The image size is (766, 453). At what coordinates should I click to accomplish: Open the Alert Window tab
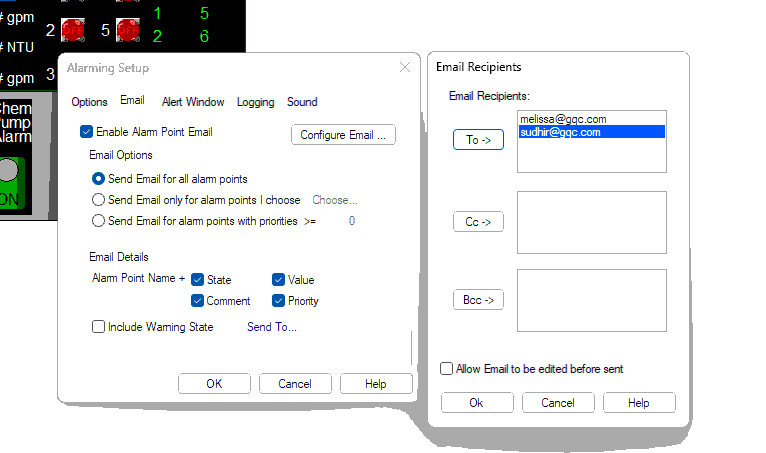point(193,102)
